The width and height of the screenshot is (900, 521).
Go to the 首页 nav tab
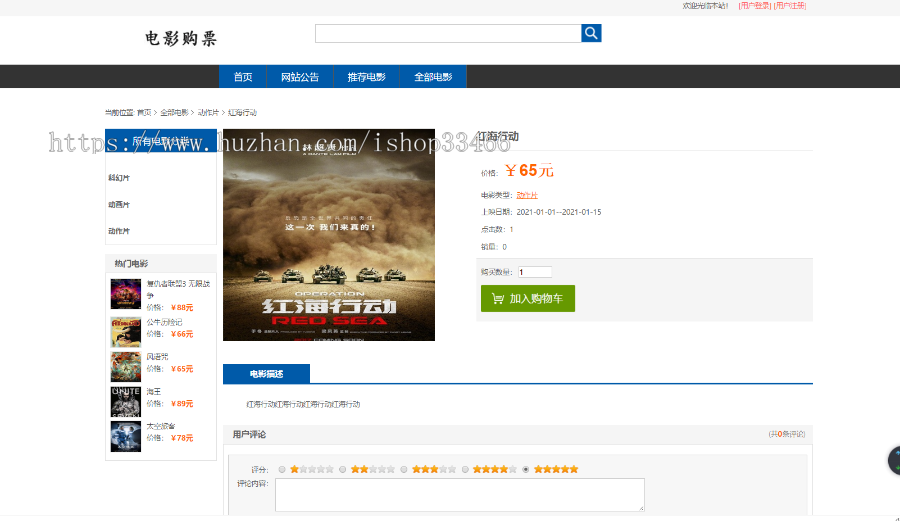coord(243,77)
